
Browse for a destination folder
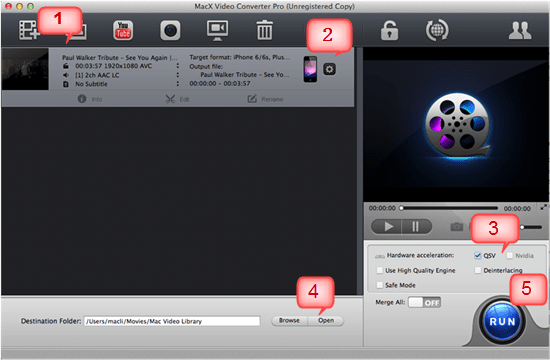click(289, 321)
